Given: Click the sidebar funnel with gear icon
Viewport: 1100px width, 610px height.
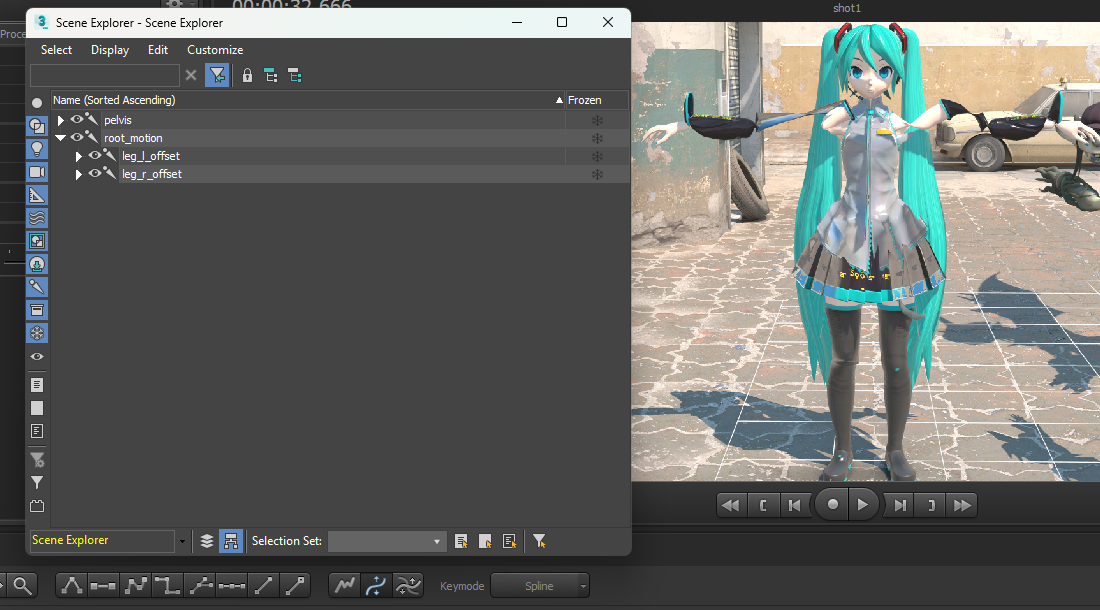Looking at the screenshot, I should [37, 460].
